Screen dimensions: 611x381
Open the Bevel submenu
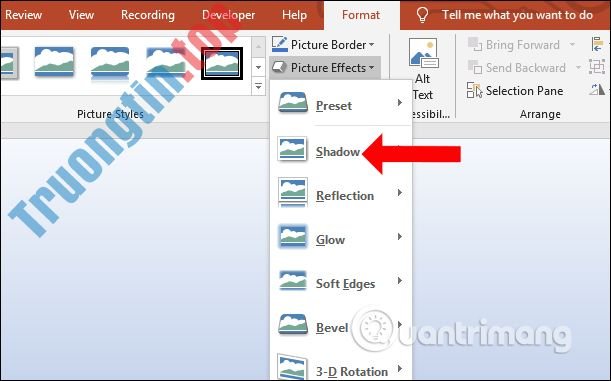point(341,326)
